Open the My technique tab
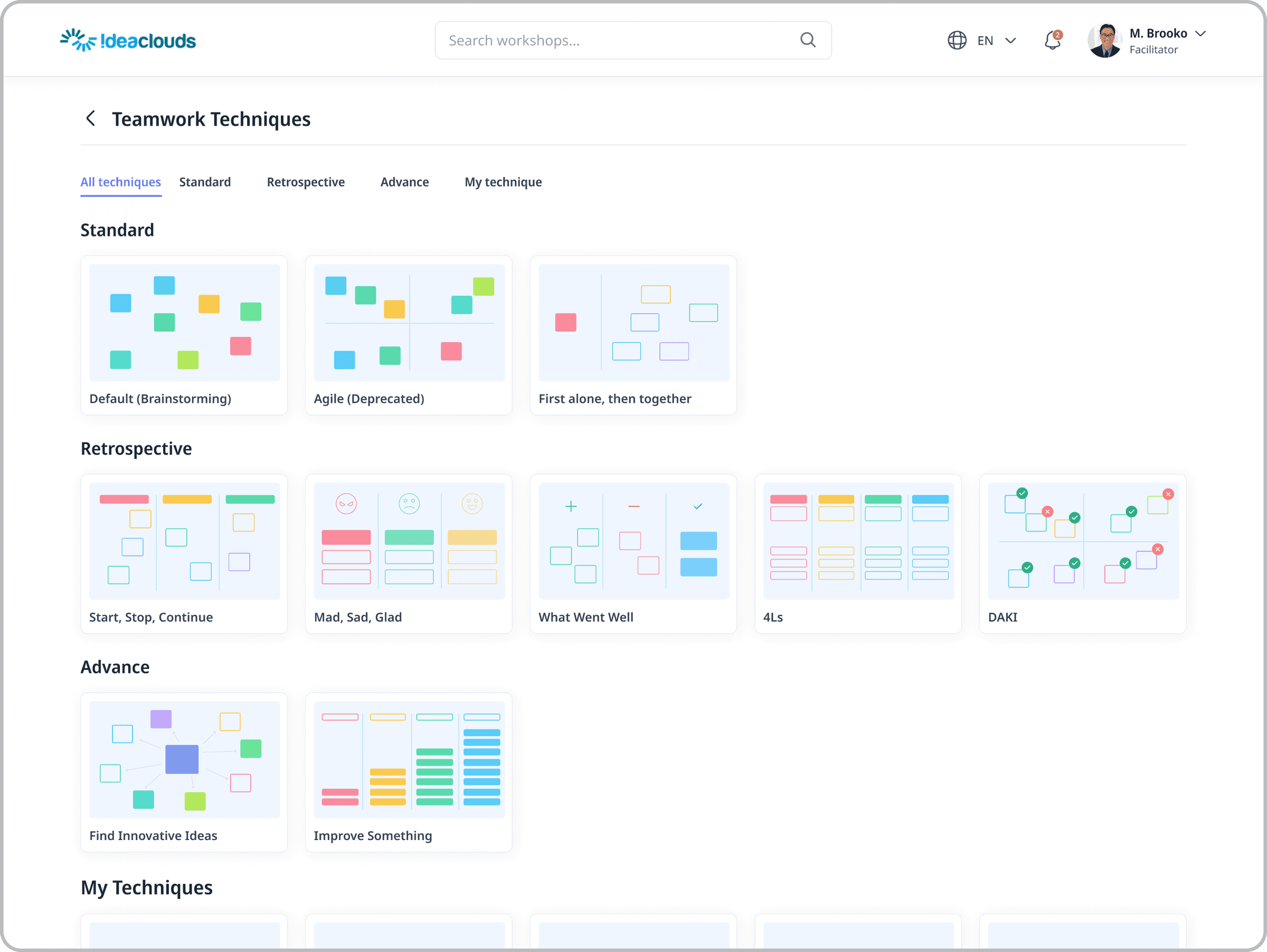Screen dimensions: 1267x952 click(503, 182)
